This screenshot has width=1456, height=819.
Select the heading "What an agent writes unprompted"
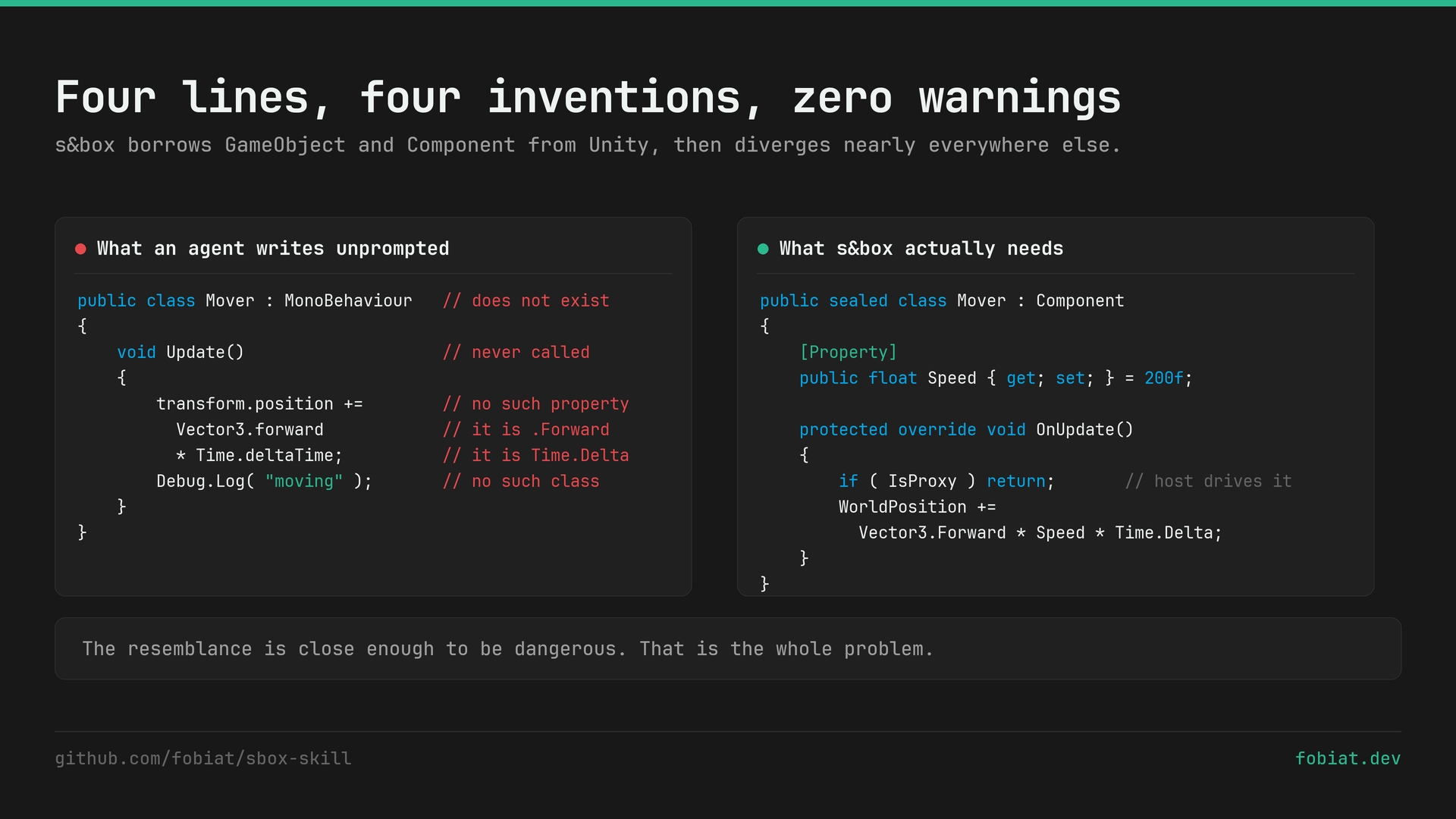pyautogui.click(x=273, y=249)
